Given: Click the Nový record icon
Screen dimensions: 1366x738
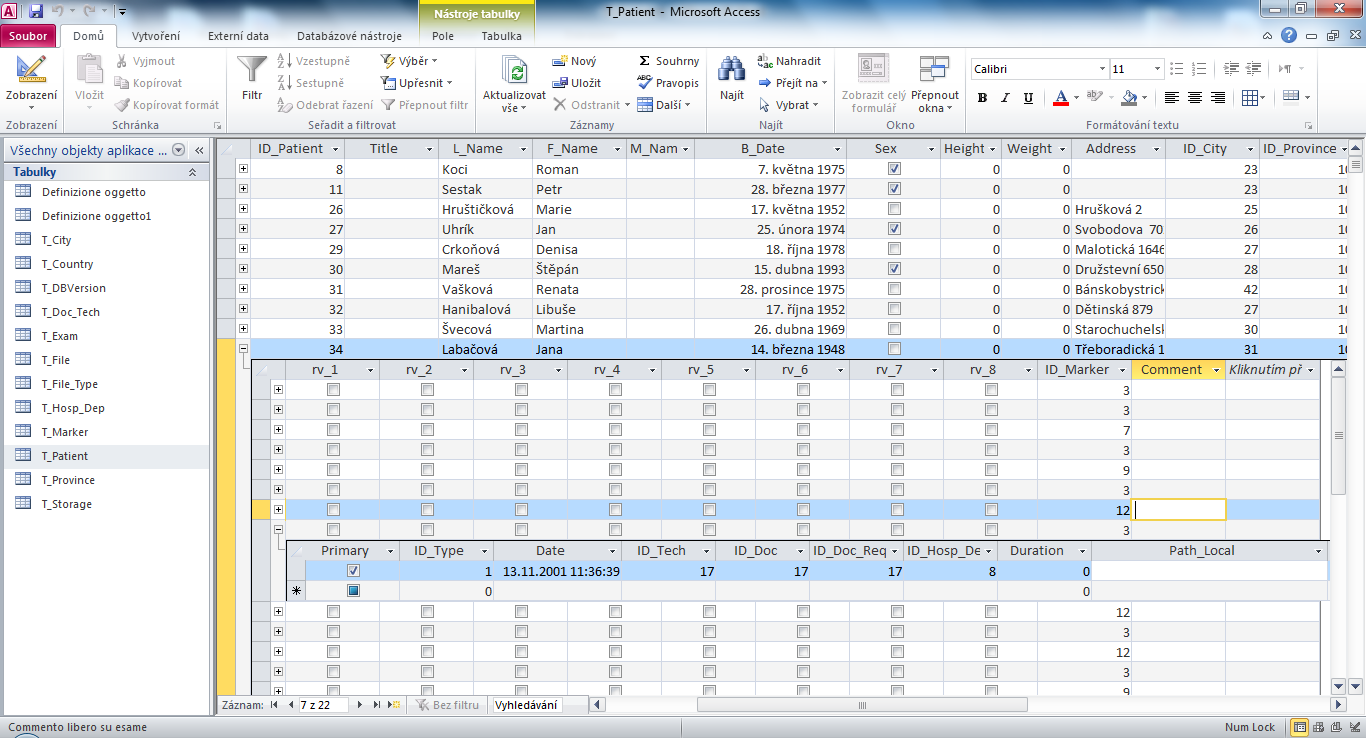Looking at the screenshot, I should [560, 62].
